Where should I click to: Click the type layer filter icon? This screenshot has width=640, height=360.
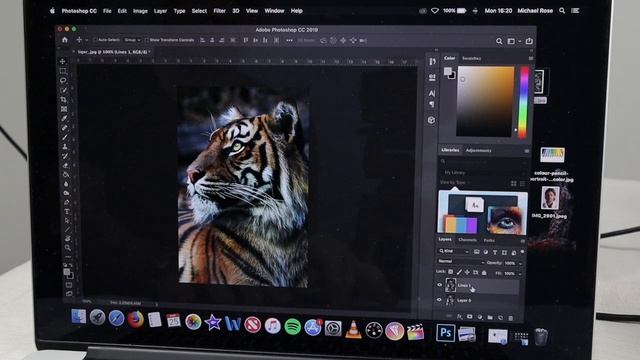tap(495, 252)
